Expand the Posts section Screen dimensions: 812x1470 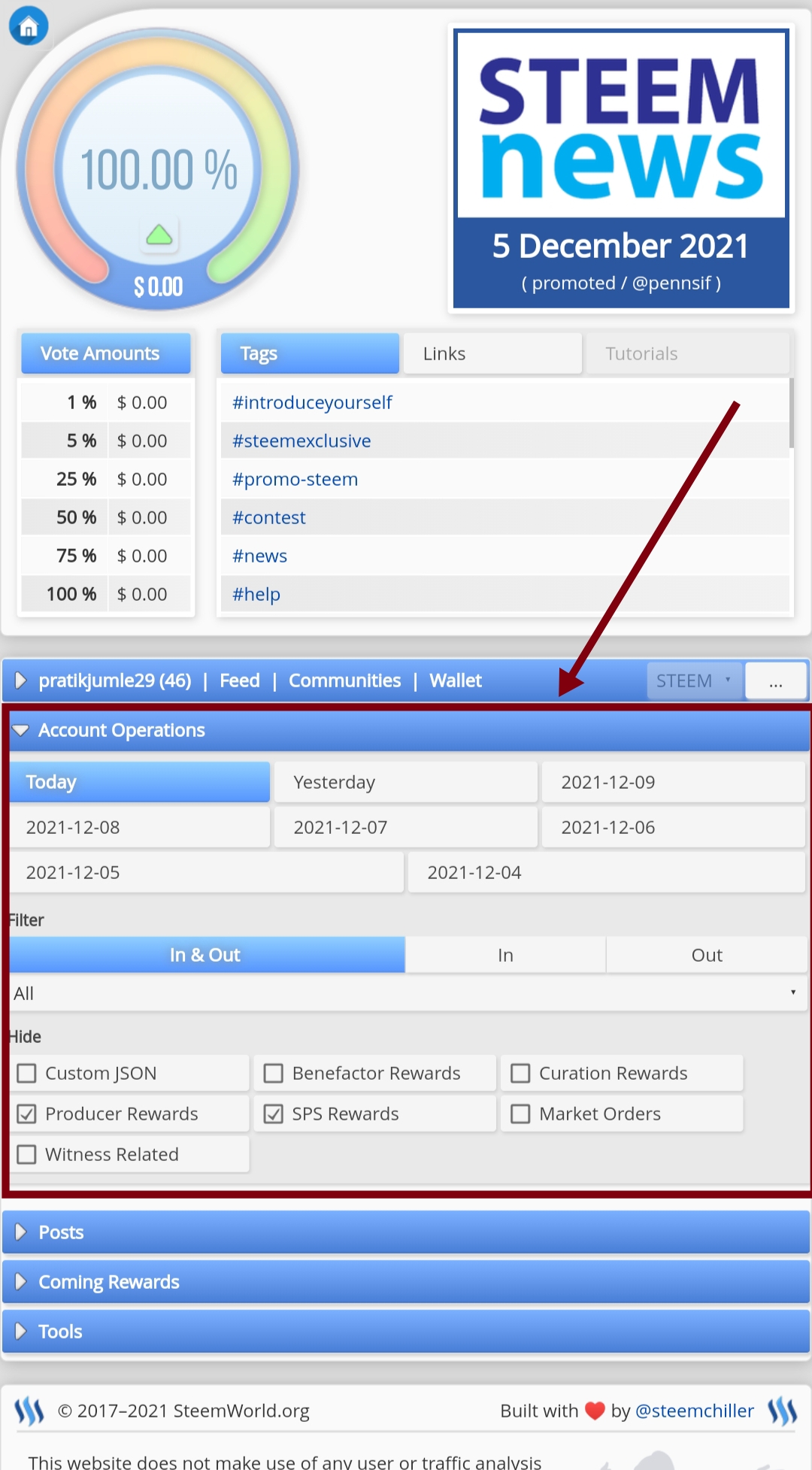(x=406, y=1232)
